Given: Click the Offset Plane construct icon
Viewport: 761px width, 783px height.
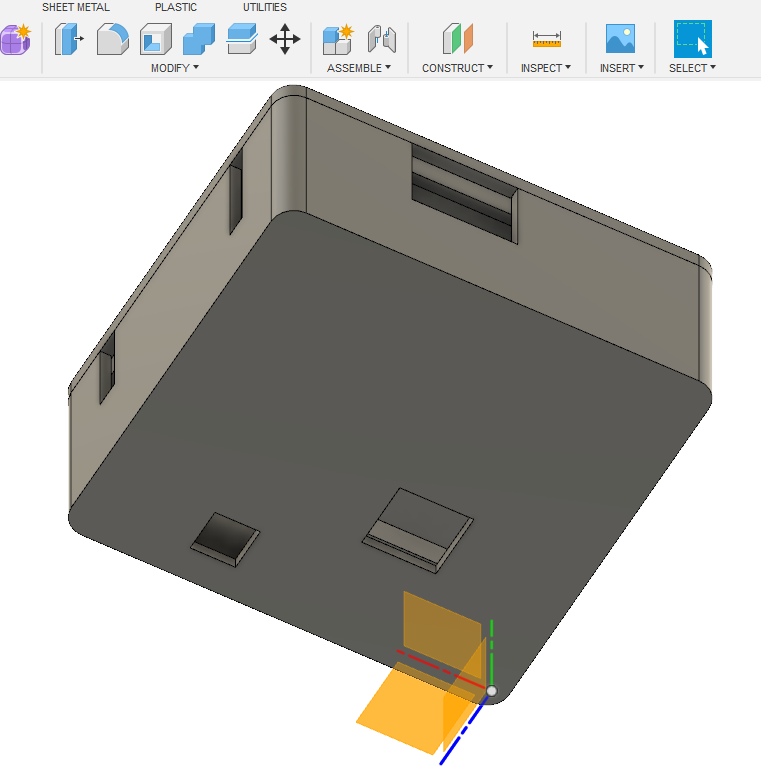Looking at the screenshot, I should pyautogui.click(x=457, y=39).
